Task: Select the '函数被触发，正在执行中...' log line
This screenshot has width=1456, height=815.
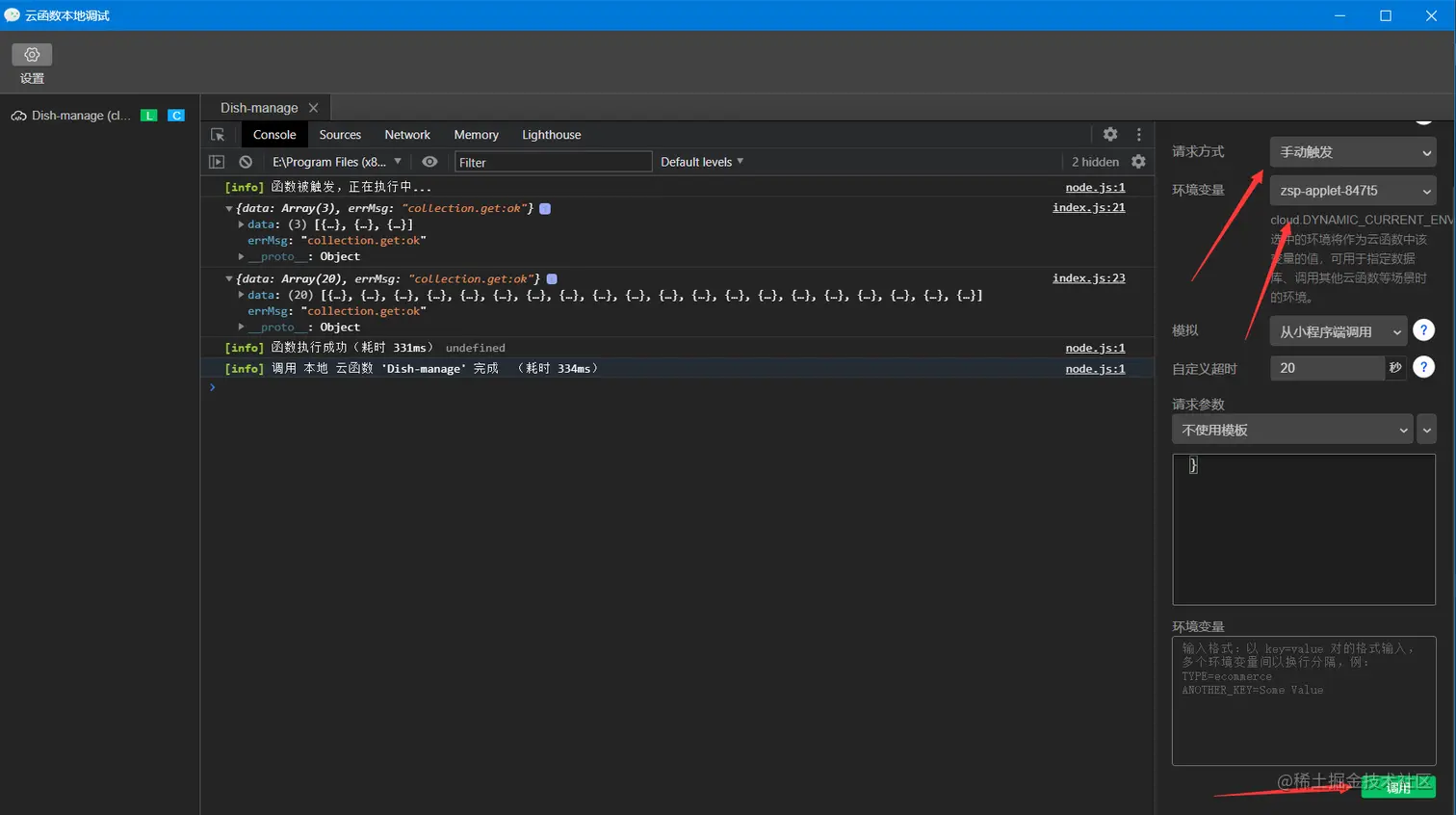Action: click(351, 188)
